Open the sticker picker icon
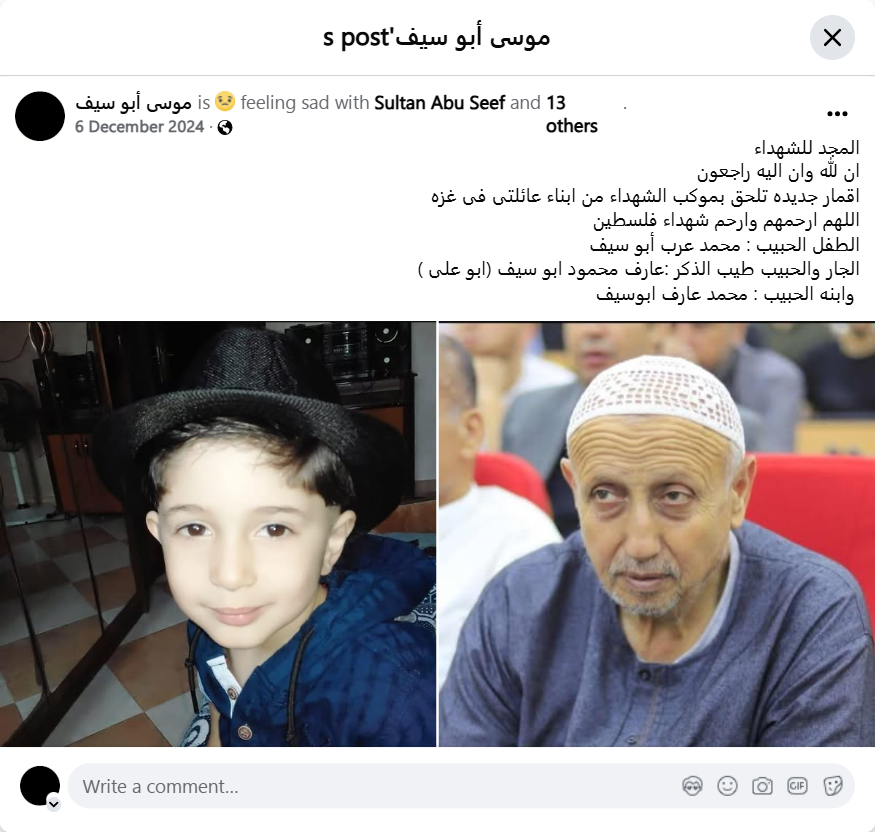875x832 pixels. click(832, 786)
